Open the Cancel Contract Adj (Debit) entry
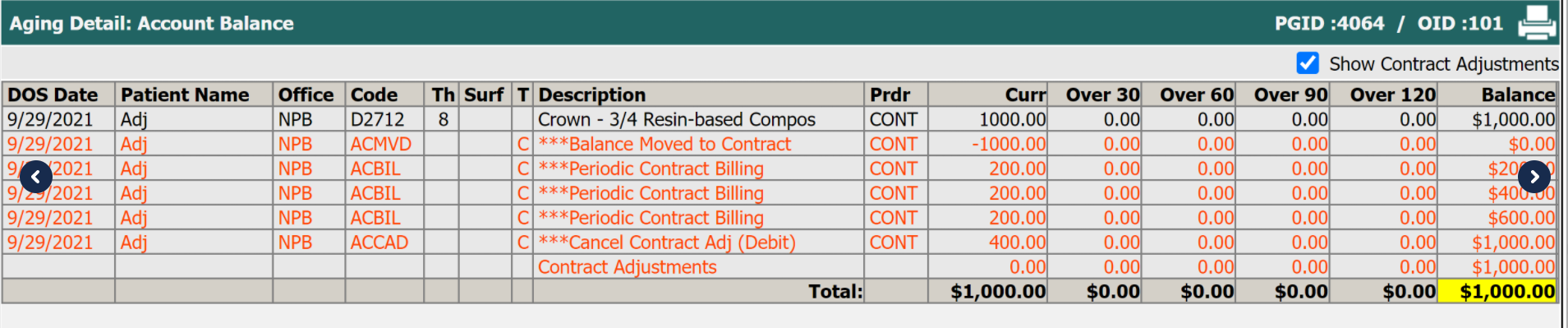 point(667,243)
